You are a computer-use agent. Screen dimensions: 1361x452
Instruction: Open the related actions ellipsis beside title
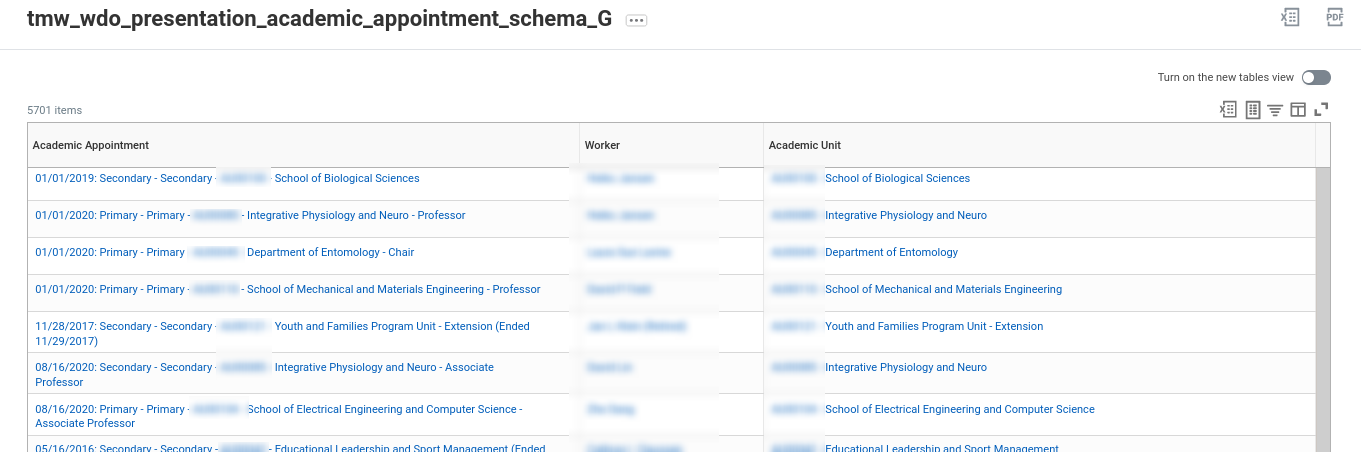(636, 20)
